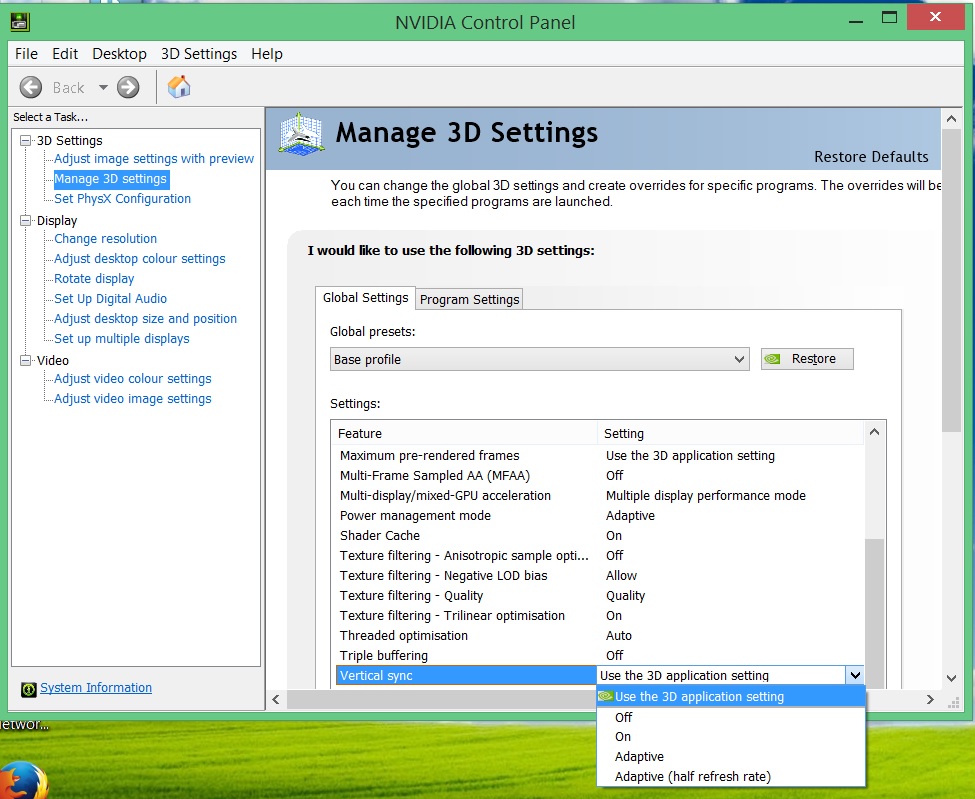The height and width of the screenshot is (799, 975).
Task: Open the System Information link
Action: tap(96, 688)
